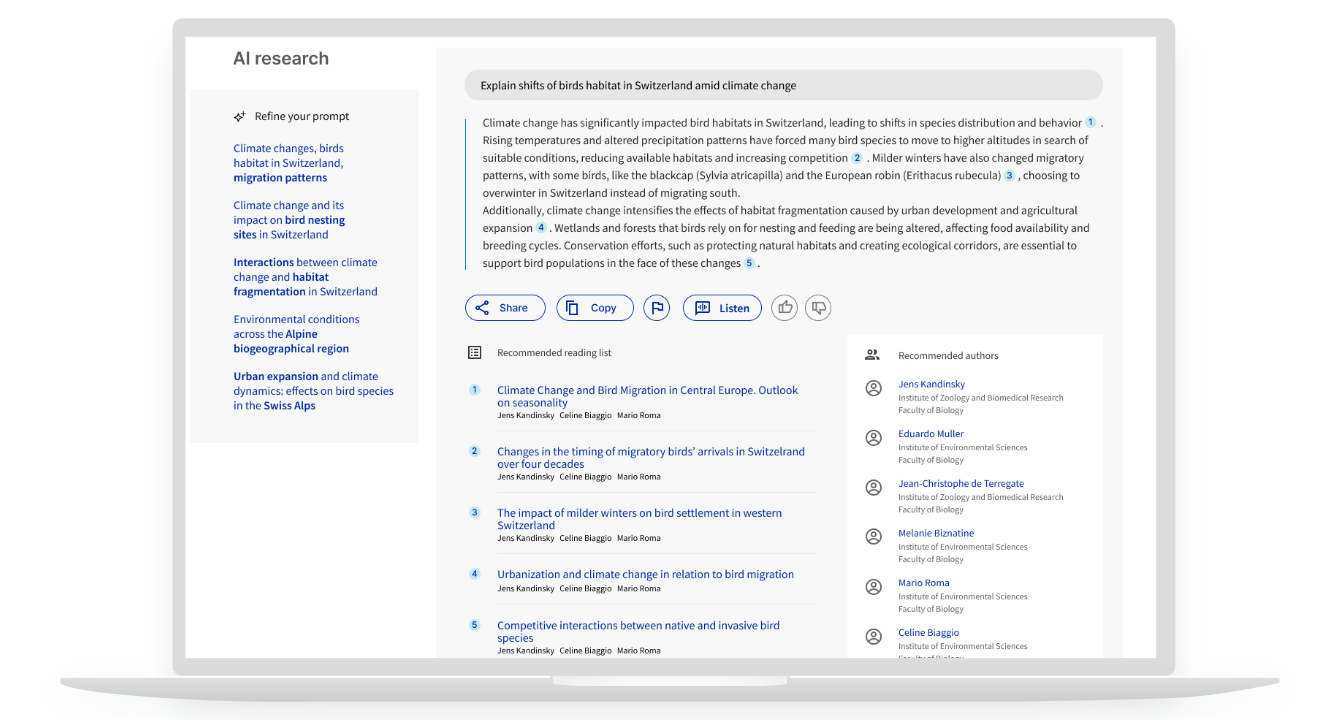
Task: Click the flag report icon button
Action: pos(656,308)
